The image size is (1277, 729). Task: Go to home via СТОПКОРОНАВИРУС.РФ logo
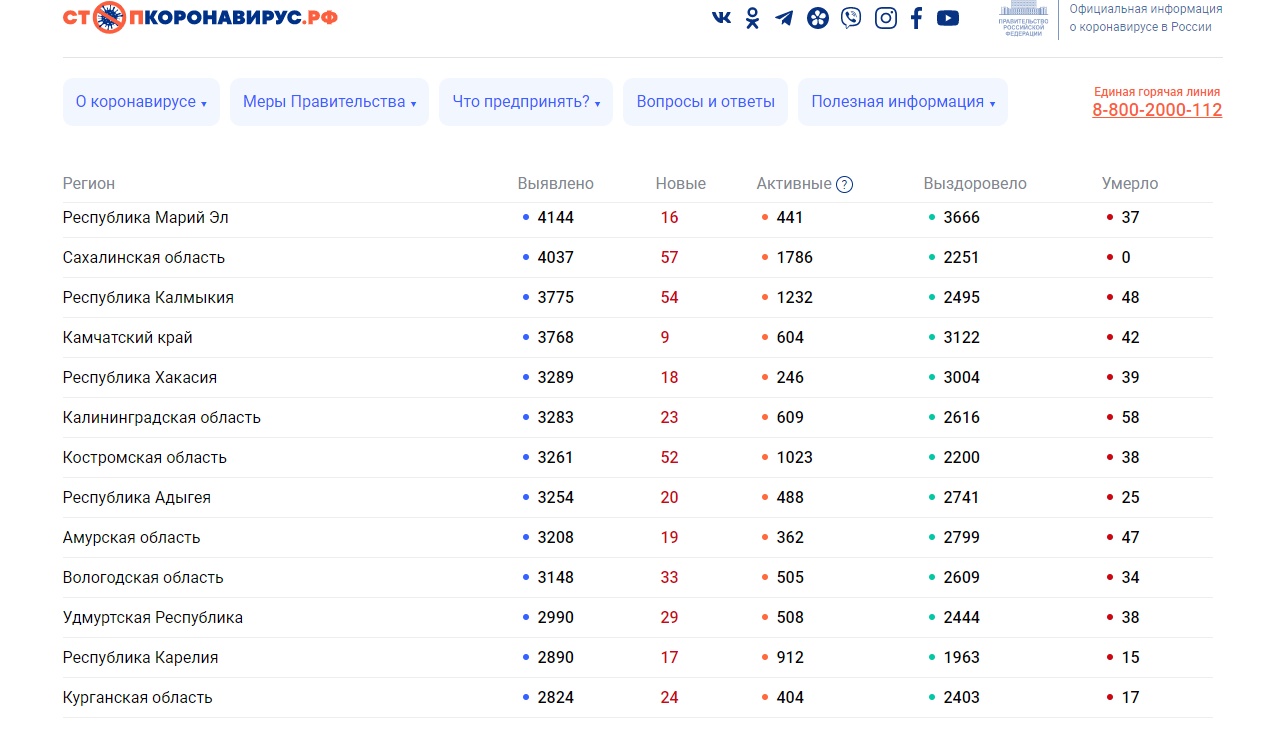click(x=200, y=17)
